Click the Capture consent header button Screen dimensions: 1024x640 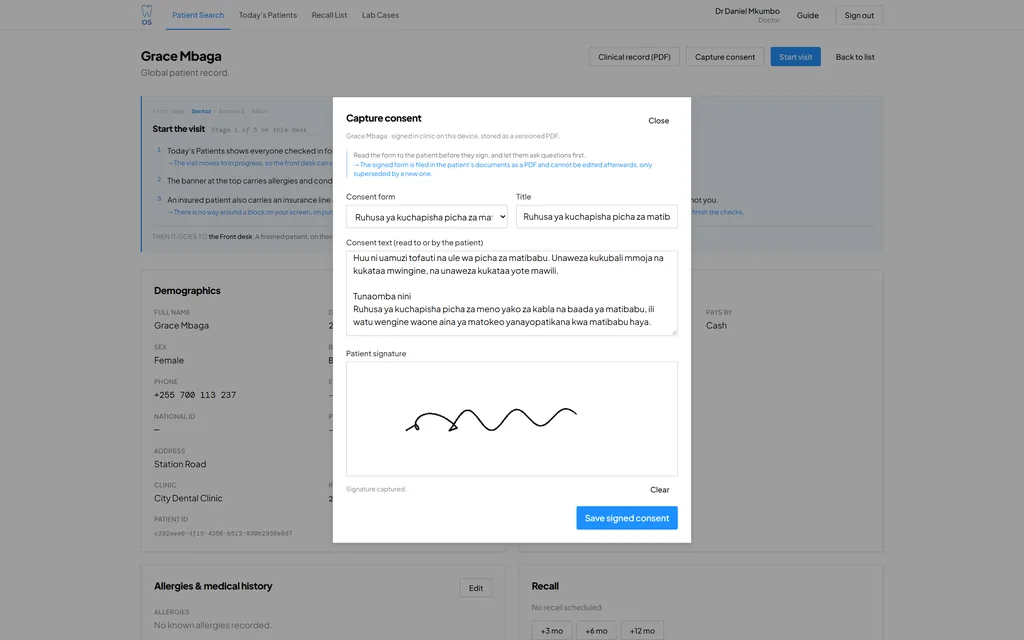[x=724, y=57]
